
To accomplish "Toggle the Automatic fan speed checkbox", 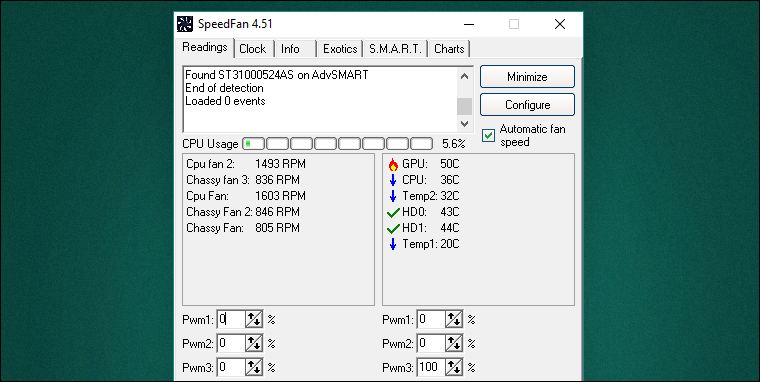I will tap(489, 136).
